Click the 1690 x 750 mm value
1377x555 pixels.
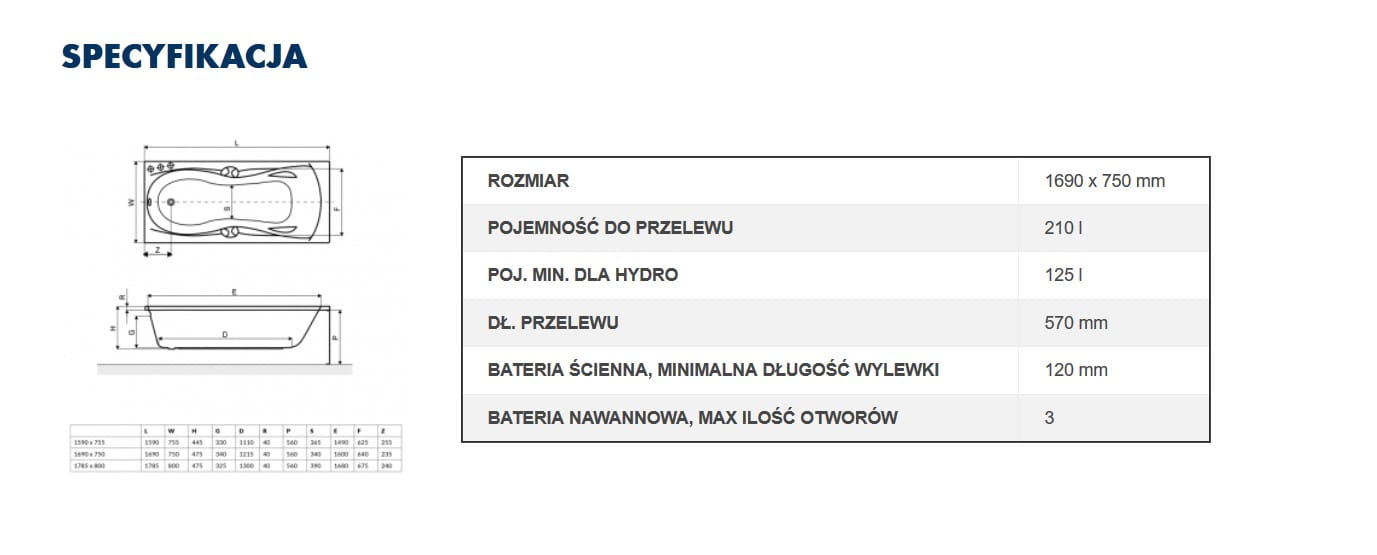tap(1104, 181)
